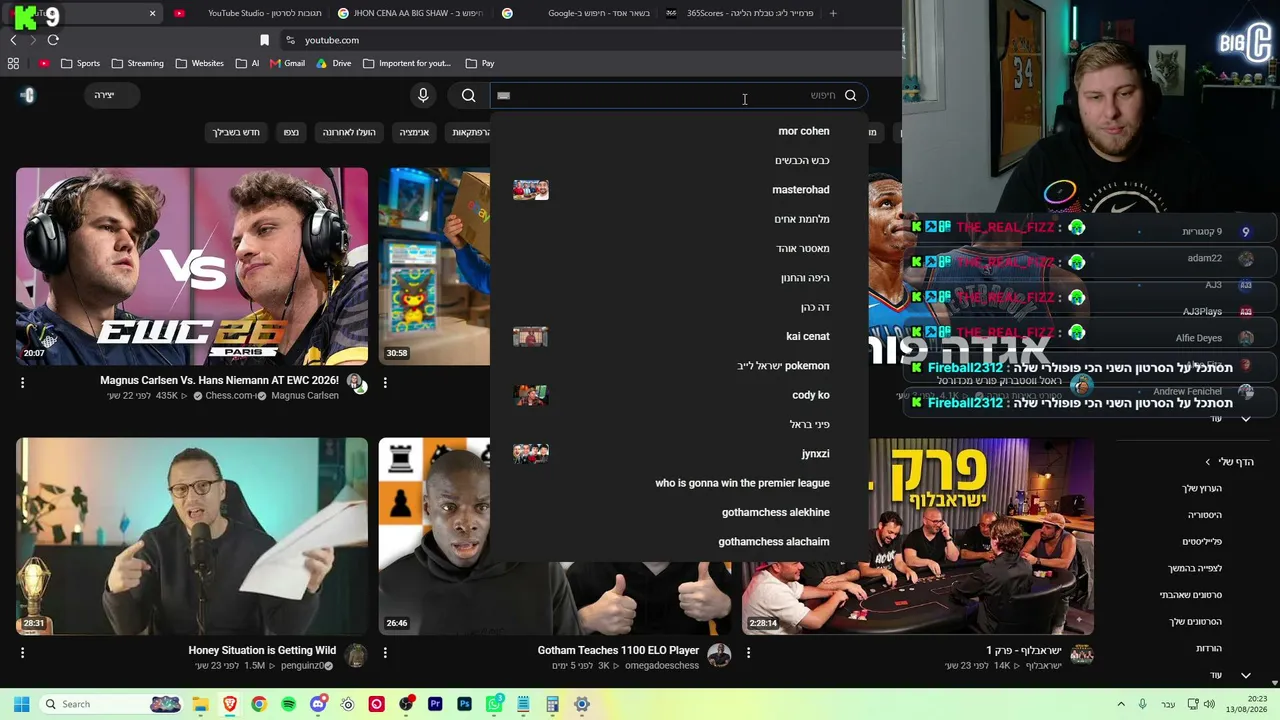Viewport: 1280px width, 720px height.
Task: Open options menu for Magnus Carlsen video
Action: pos(22,382)
